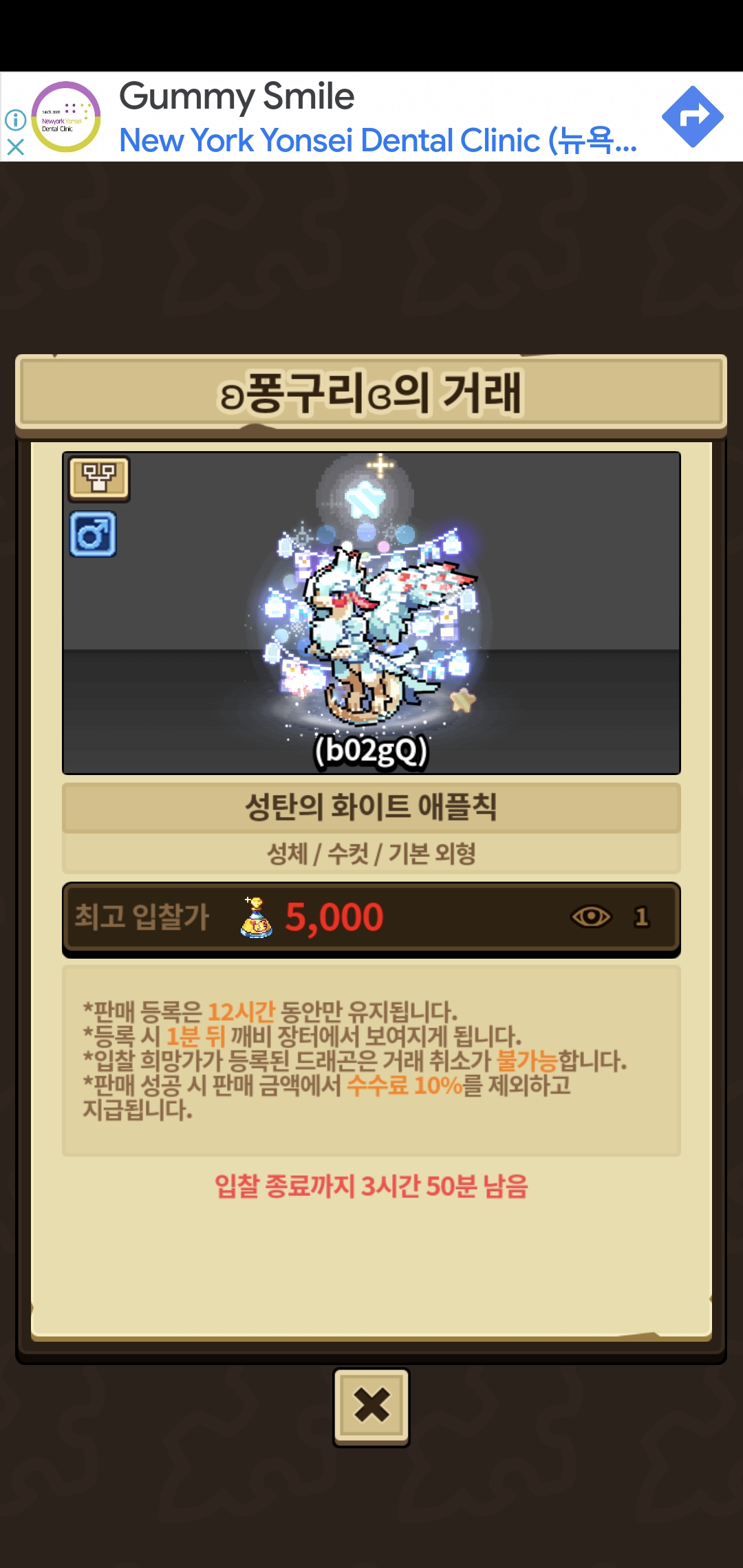Tap the gold currency icon beside 5,000
This screenshot has width=743, height=1568.
click(256, 917)
